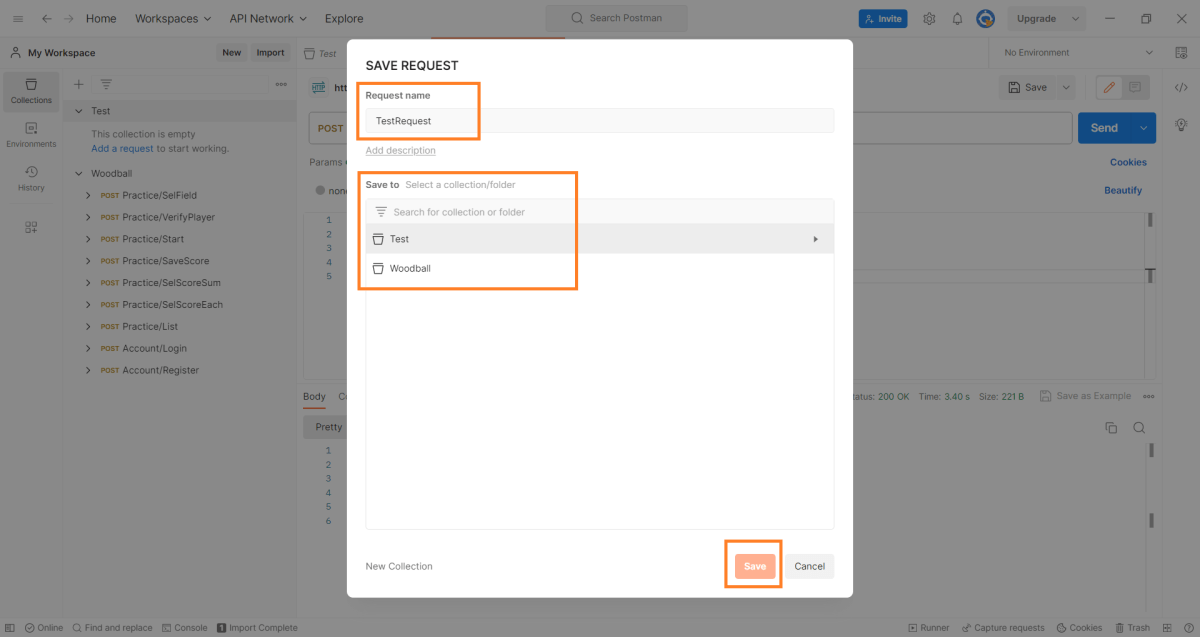
Task: Open the three-dots collections options
Action: [281, 84]
